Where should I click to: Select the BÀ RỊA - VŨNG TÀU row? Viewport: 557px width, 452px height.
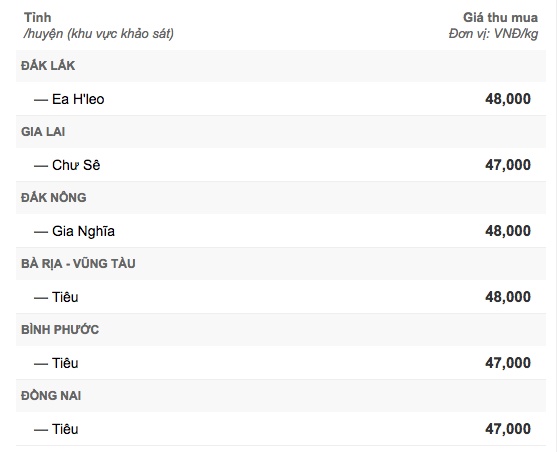pos(281,264)
